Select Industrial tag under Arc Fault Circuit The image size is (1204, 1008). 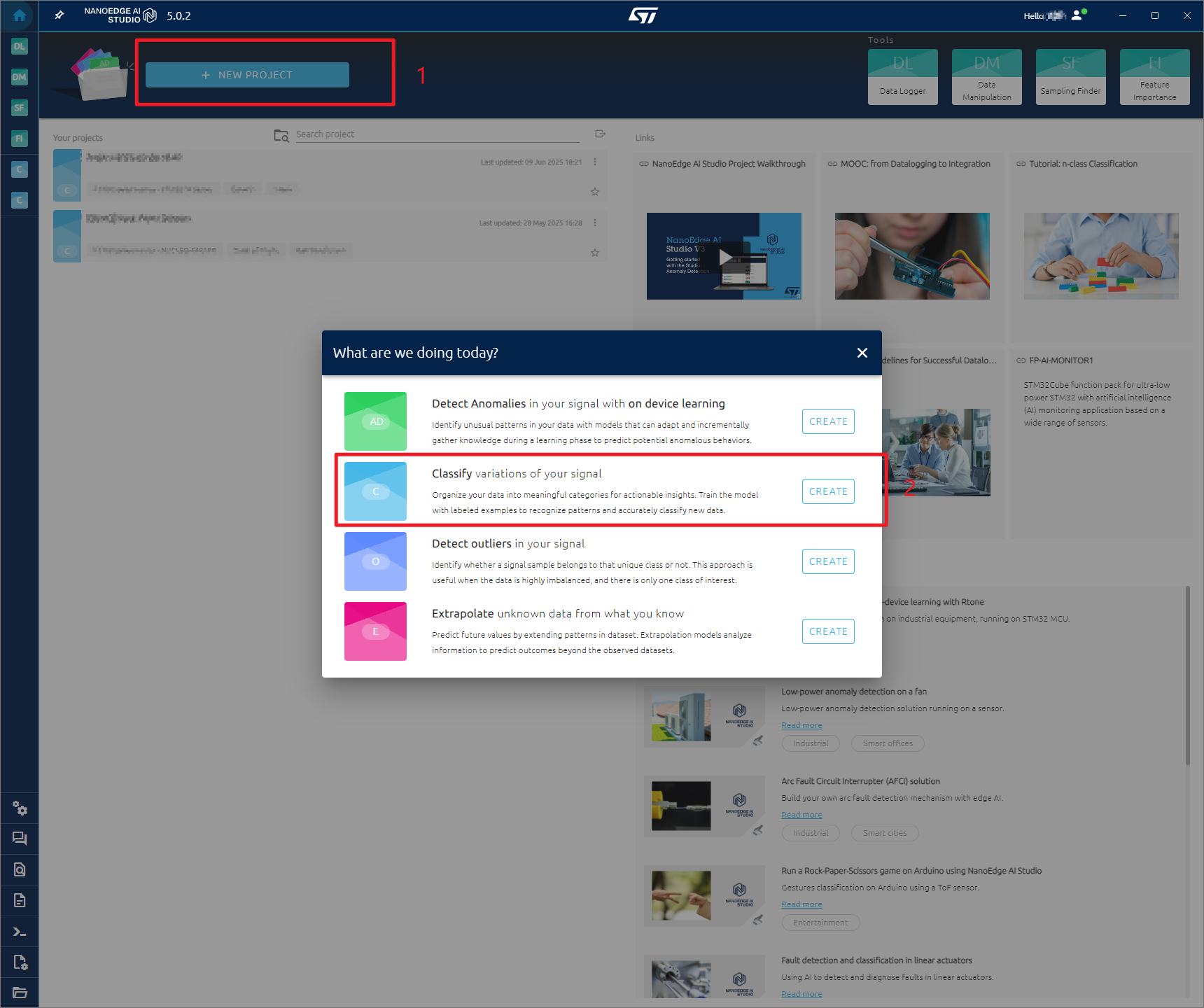811,833
